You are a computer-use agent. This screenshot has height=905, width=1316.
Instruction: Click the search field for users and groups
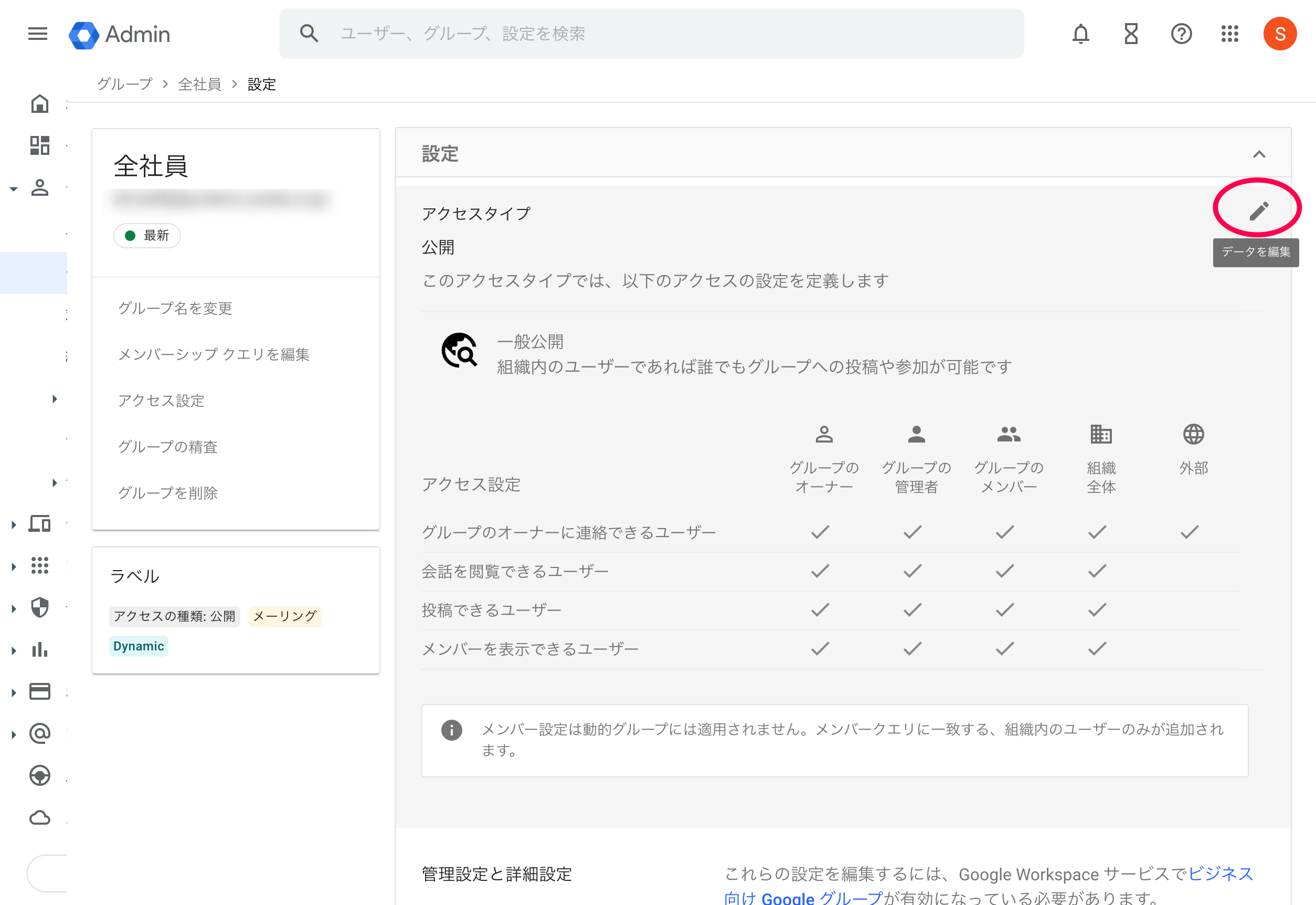point(651,34)
